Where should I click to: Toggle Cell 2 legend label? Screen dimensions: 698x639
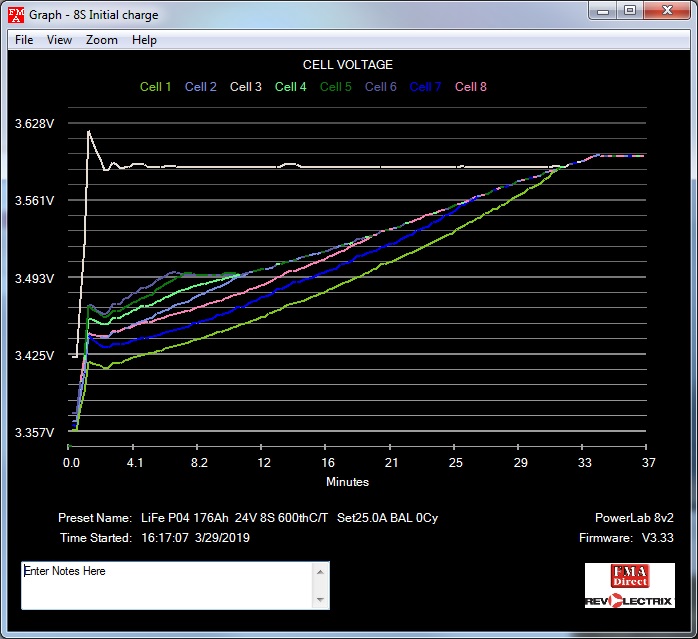(x=200, y=87)
